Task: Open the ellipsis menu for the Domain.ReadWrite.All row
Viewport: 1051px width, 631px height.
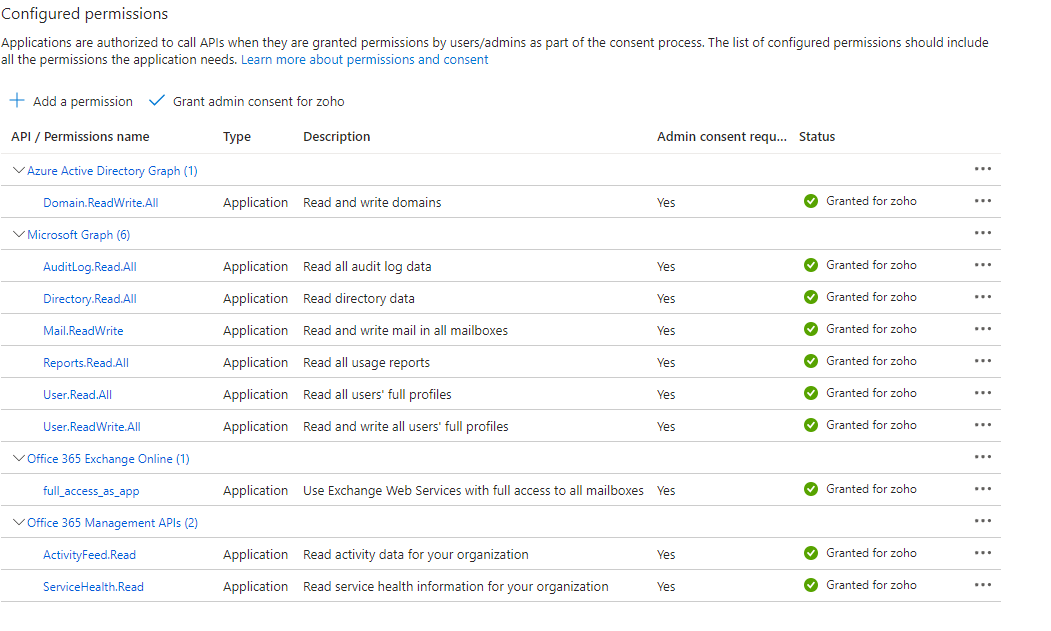Action: tap(982, 201)
